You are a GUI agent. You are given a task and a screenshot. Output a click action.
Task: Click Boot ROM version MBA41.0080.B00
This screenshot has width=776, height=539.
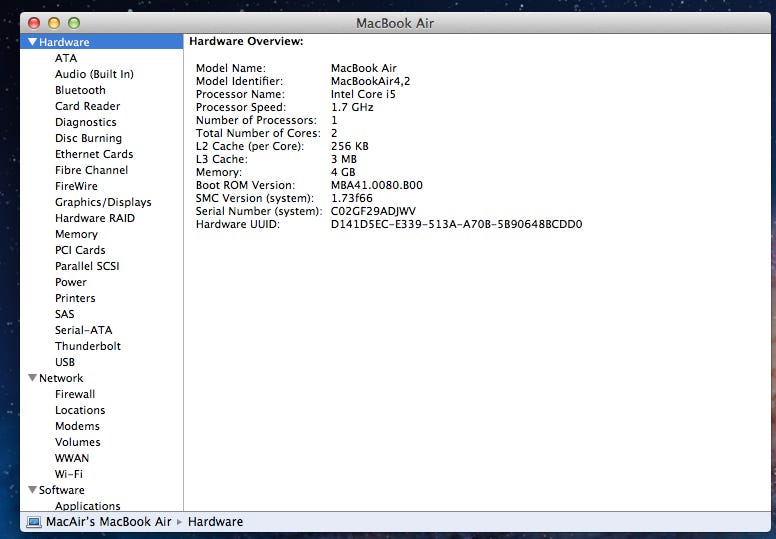point(377,185)
